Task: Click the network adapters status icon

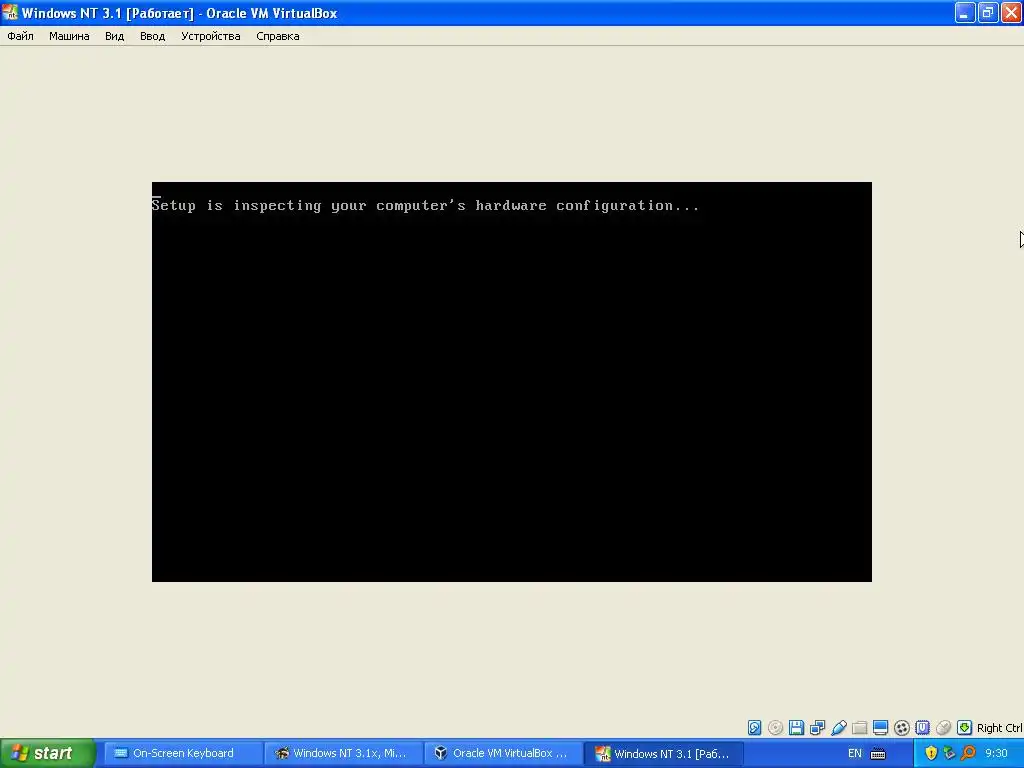Action: pos(817,728)
